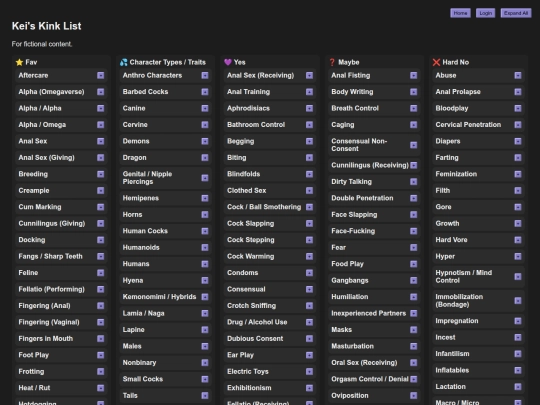Click the square icon beside Cock Warming

(x=309, y=256)
